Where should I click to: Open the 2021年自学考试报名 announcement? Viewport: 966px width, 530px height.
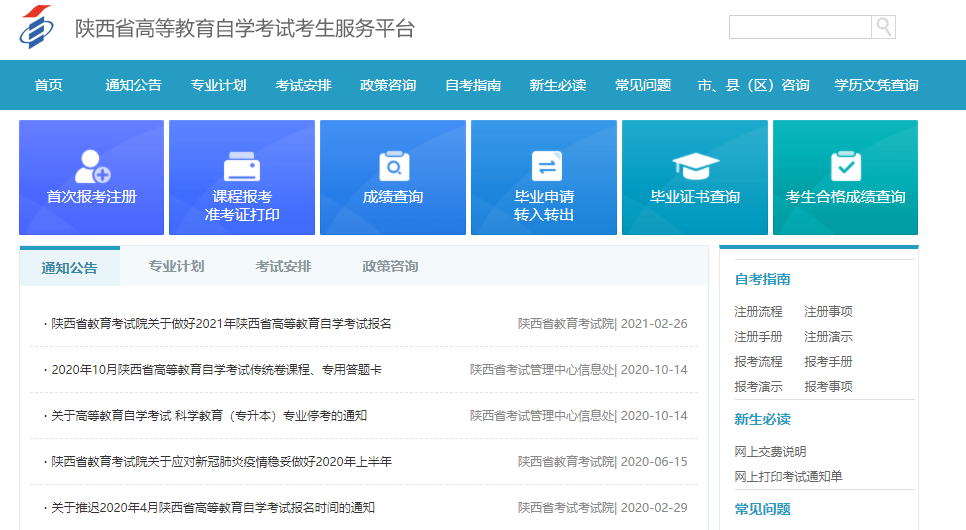[x=221, y=323]
